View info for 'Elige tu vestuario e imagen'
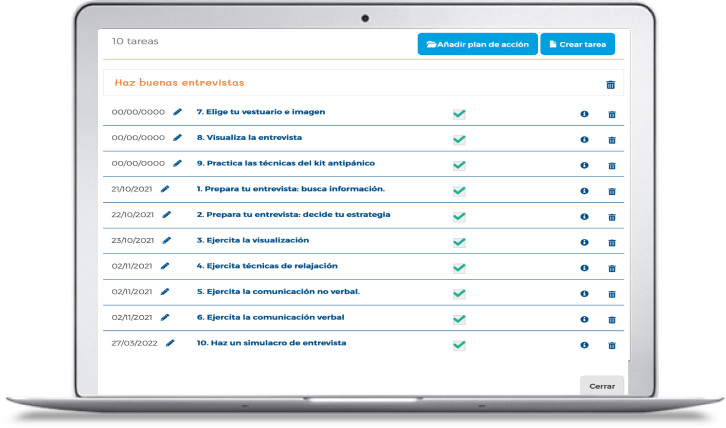726x428 pixels. click(584, 114)
